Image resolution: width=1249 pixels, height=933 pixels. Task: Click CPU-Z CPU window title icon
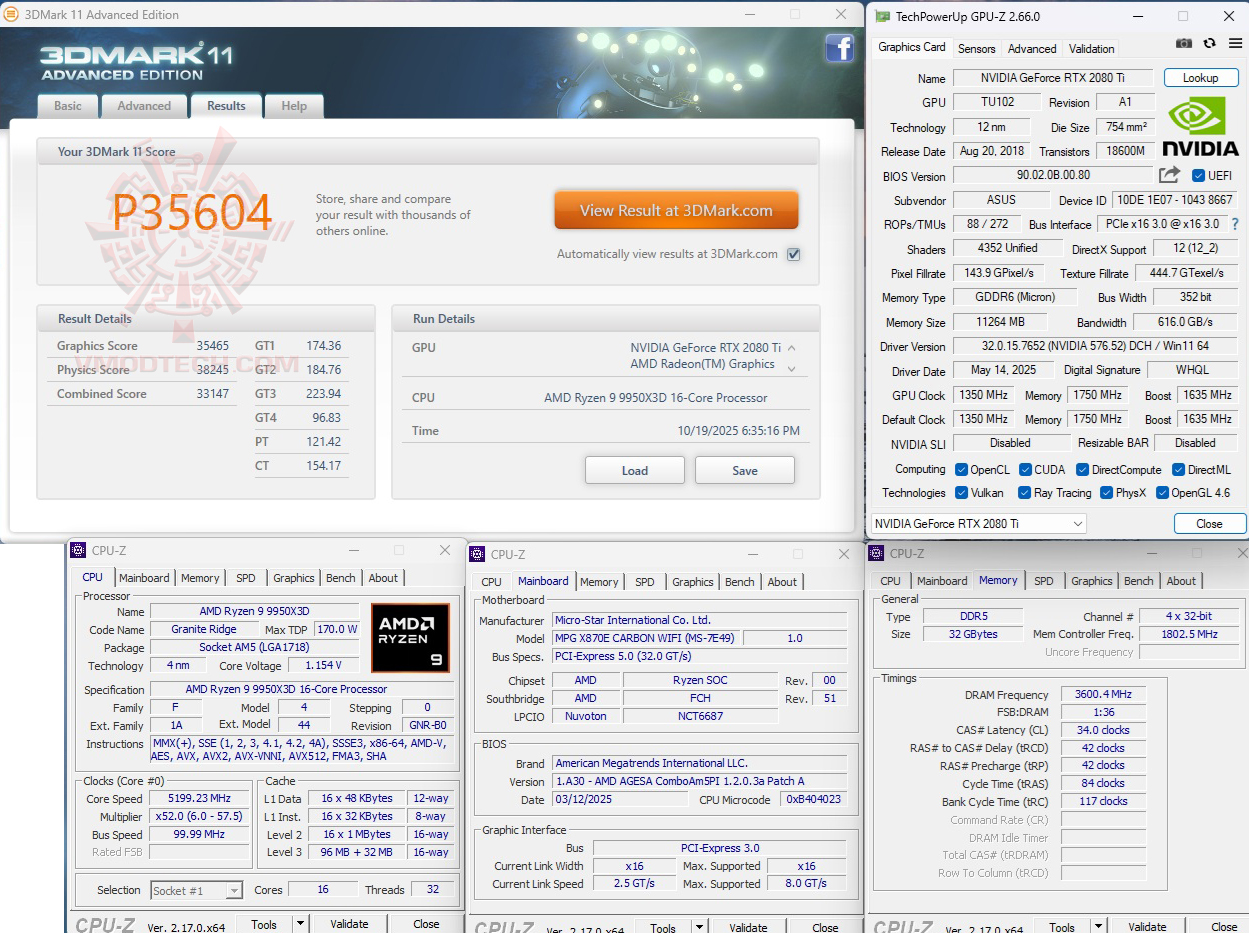click(78, 550)
